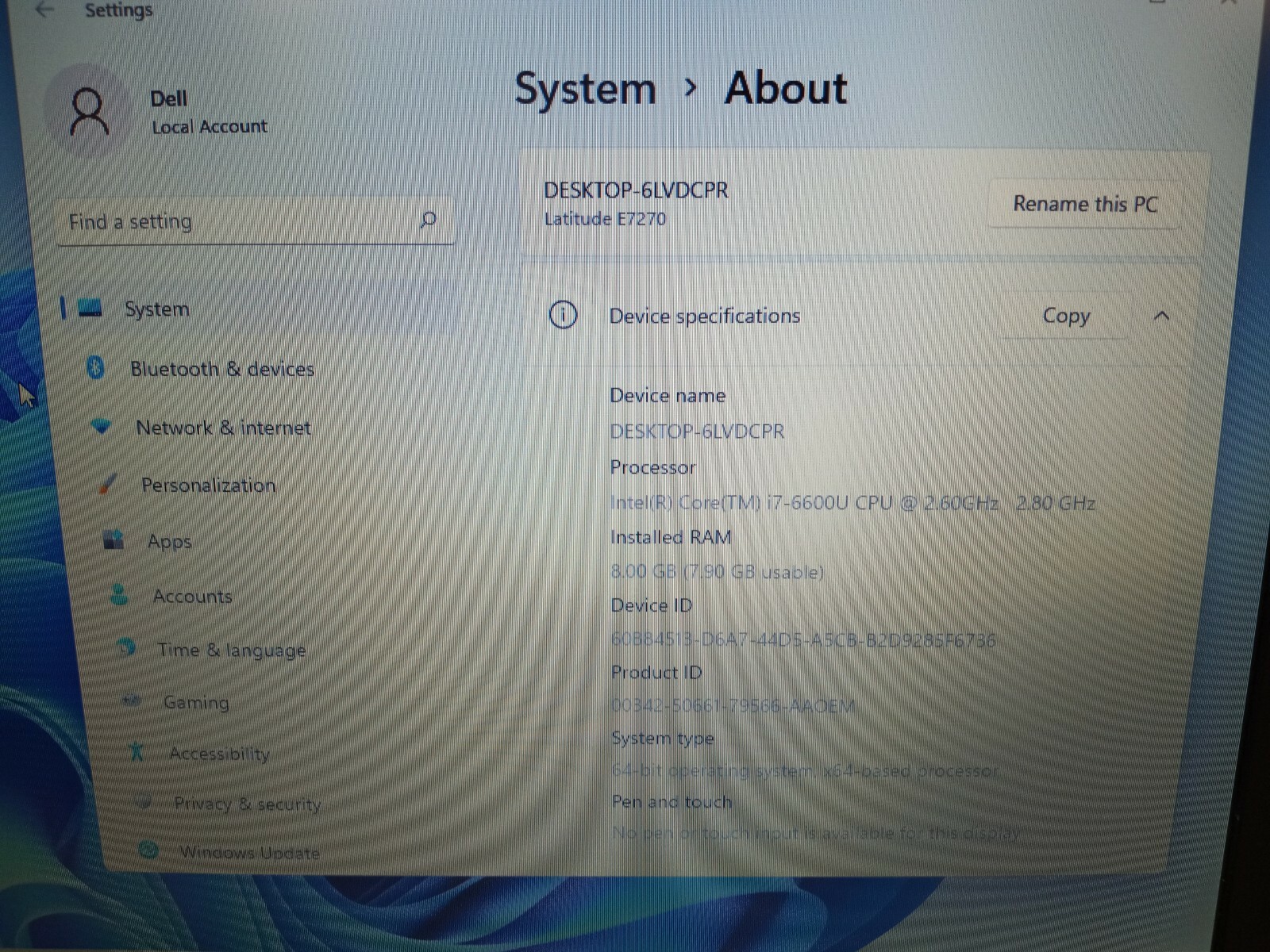Open Bluetooth & devices settings

[x=222, y=369]
